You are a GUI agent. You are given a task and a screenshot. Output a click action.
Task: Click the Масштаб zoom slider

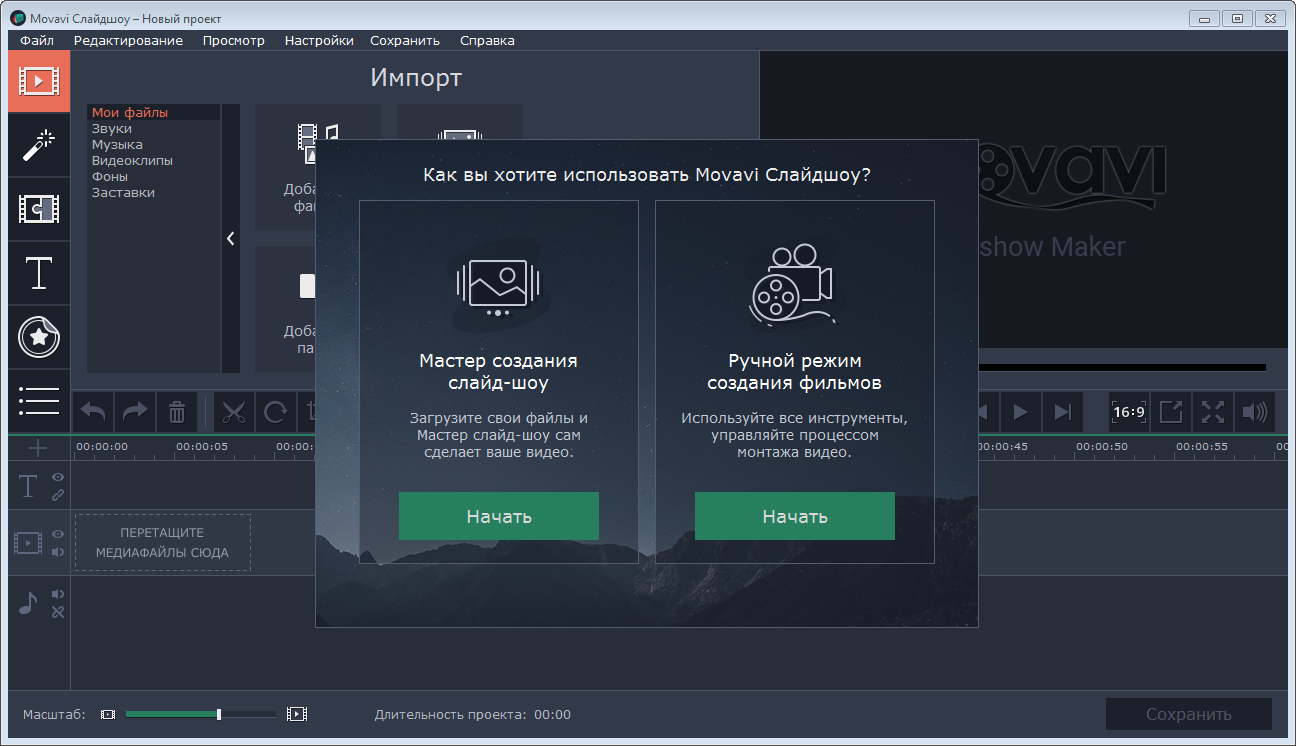[x=200, y=714]
